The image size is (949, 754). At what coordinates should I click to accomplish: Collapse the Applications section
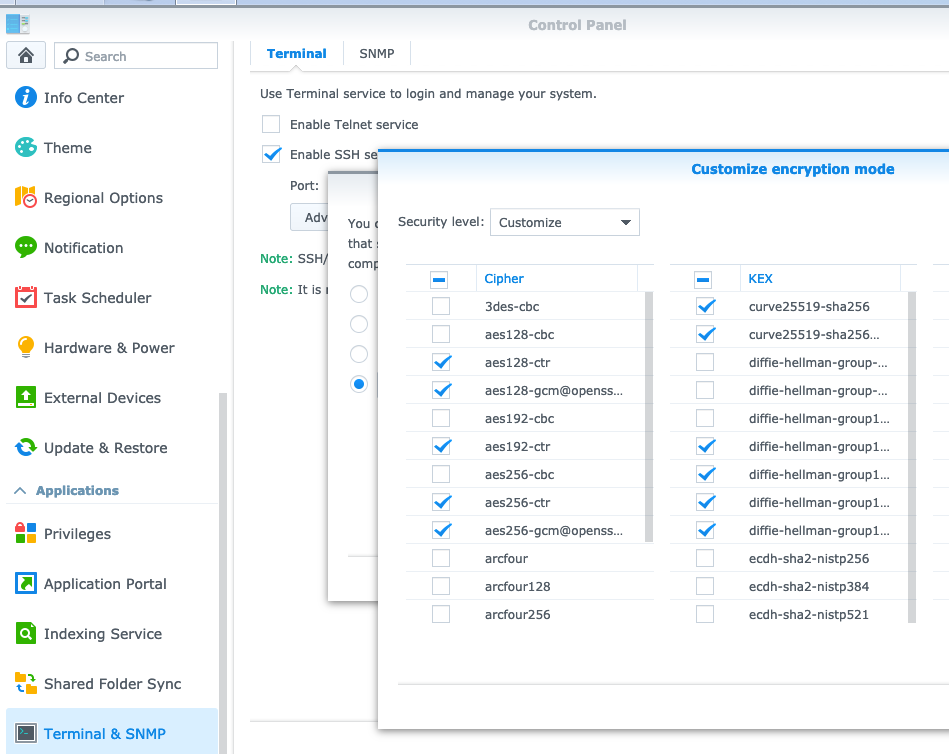[x=80, y=490]
